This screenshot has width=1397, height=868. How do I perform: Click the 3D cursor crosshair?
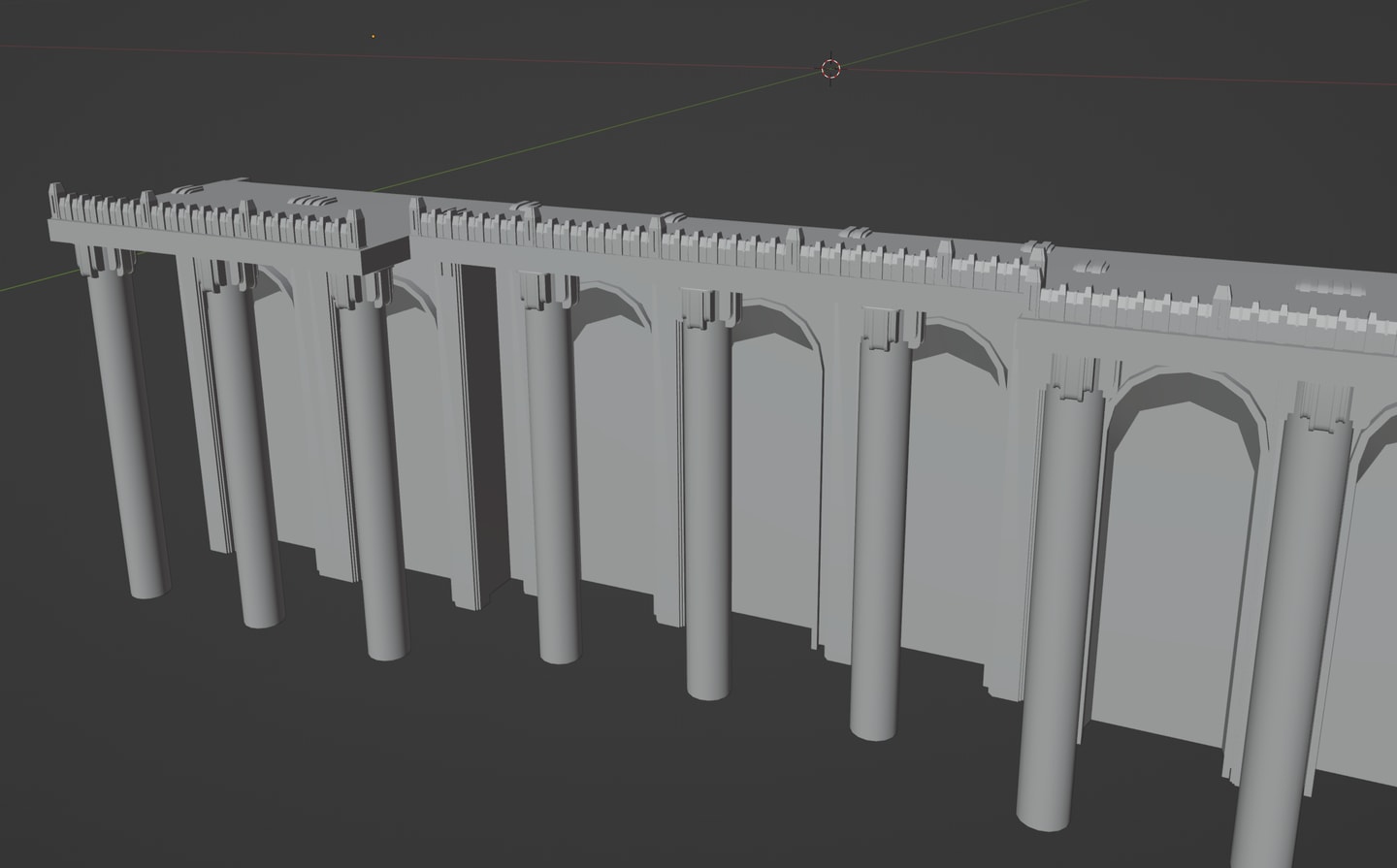coord(830,68)
